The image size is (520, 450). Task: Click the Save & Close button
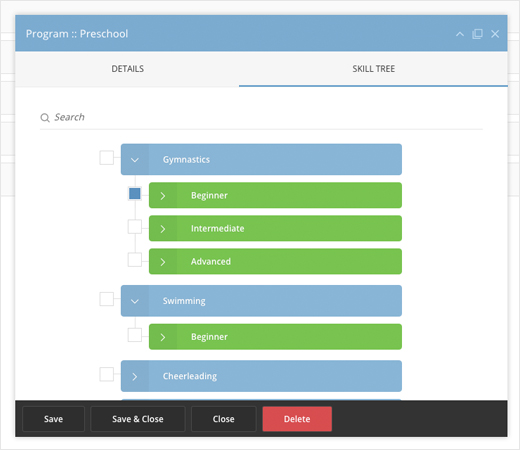138,419
